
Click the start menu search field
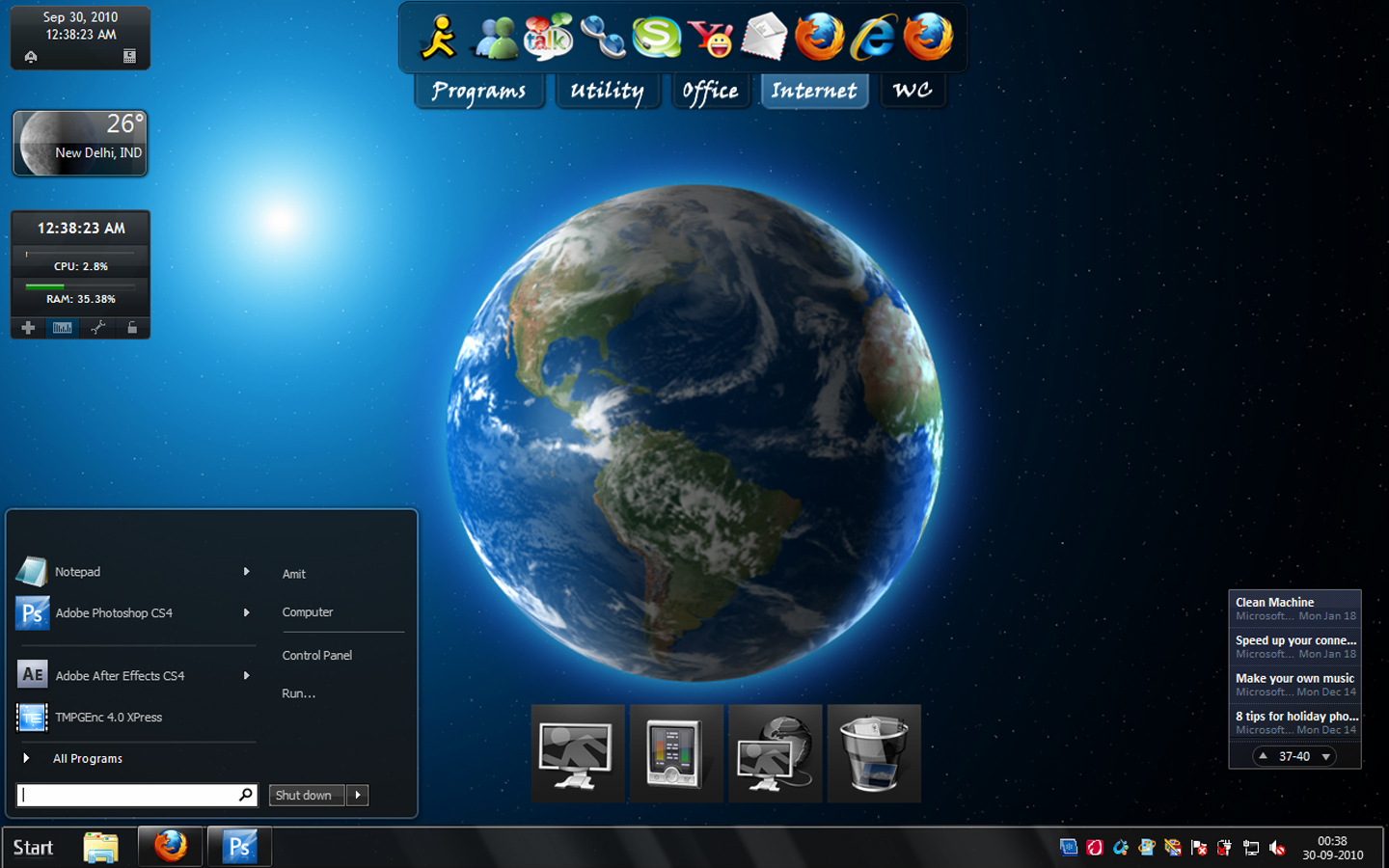pos(137,795)
